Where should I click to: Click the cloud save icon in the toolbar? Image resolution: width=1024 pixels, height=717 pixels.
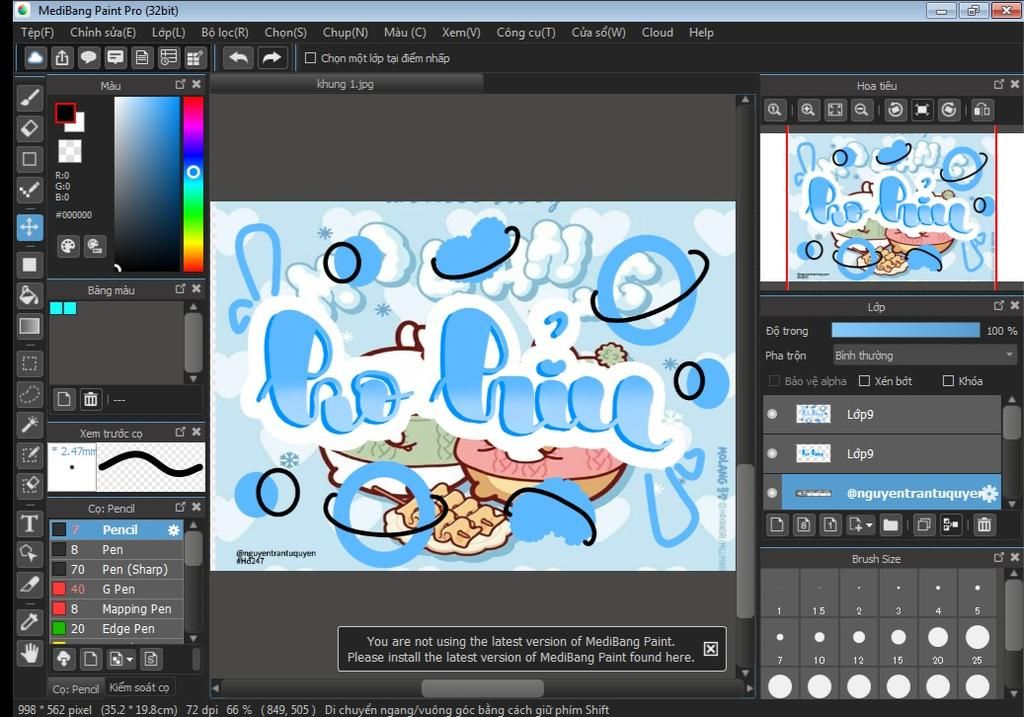click(x=35, y=58)
